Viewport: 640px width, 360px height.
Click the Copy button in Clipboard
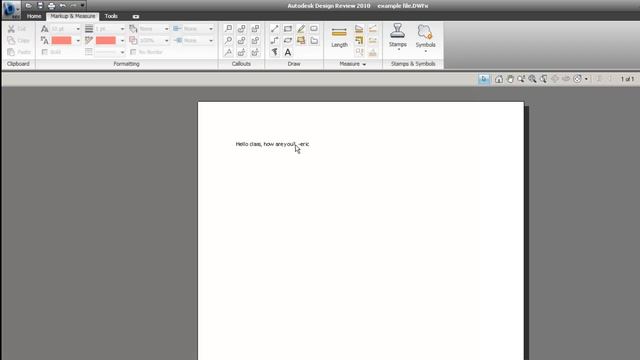click(18, 40)
